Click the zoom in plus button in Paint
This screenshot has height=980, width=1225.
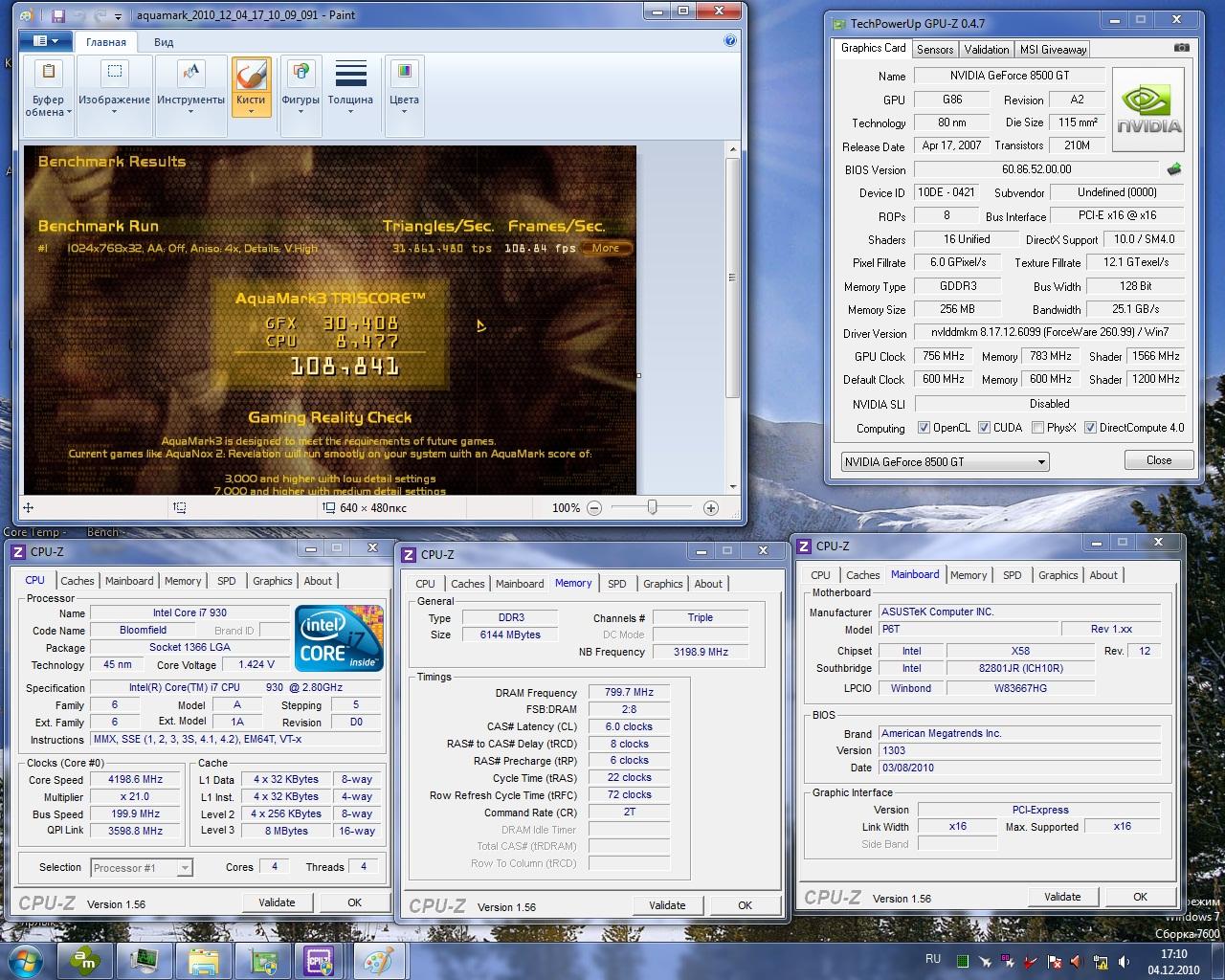[x=711, y=508]
